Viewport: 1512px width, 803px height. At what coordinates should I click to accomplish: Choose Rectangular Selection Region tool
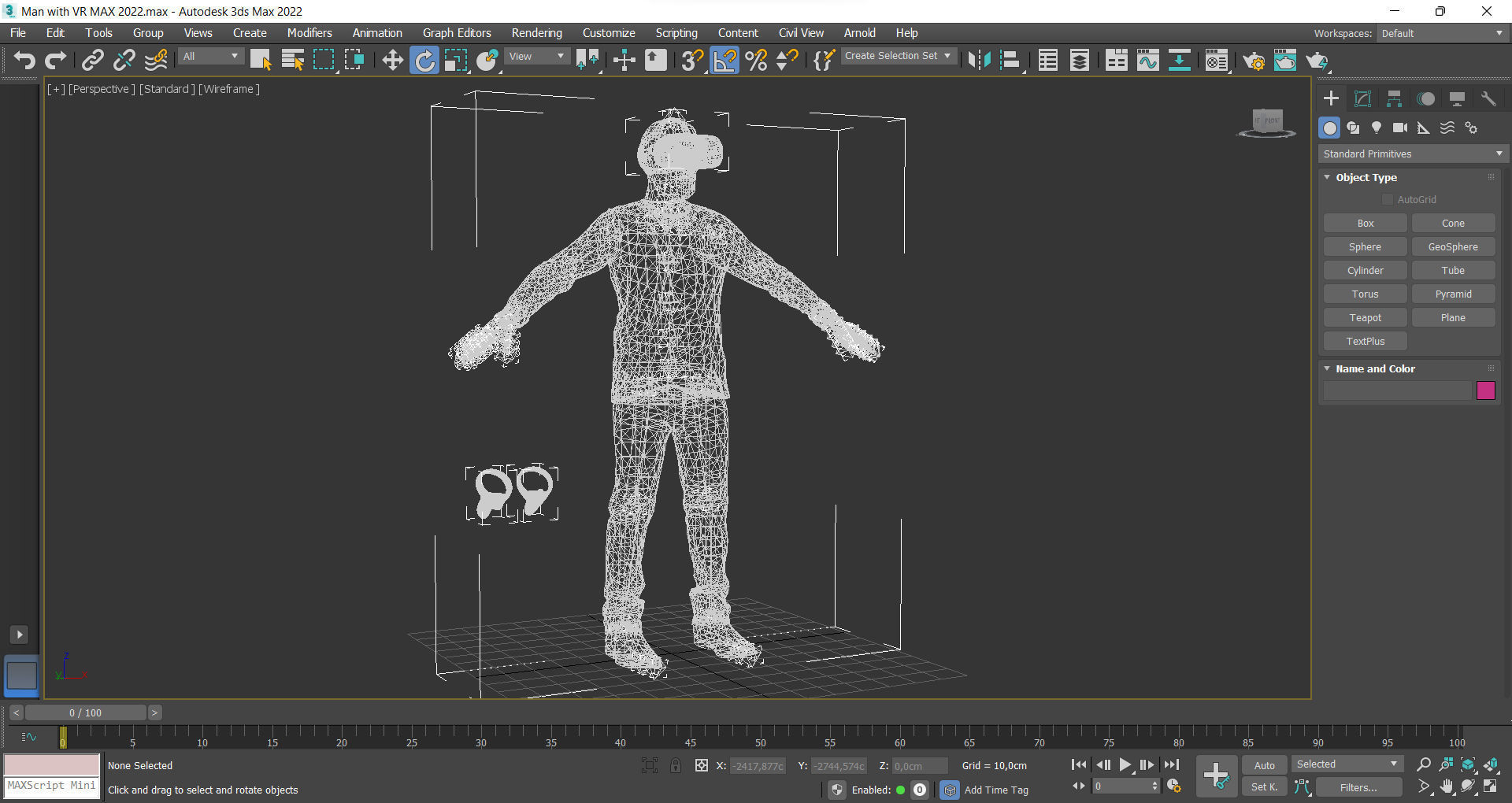pos(324,61)
